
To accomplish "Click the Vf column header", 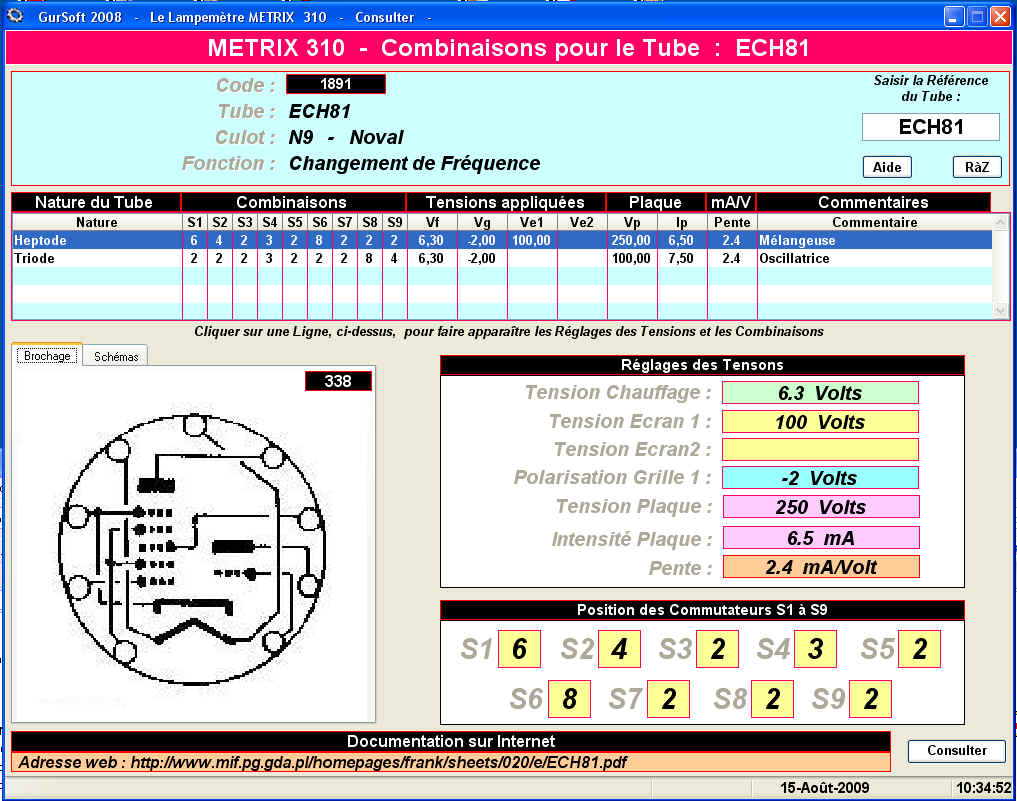I will tap(432, 222).
